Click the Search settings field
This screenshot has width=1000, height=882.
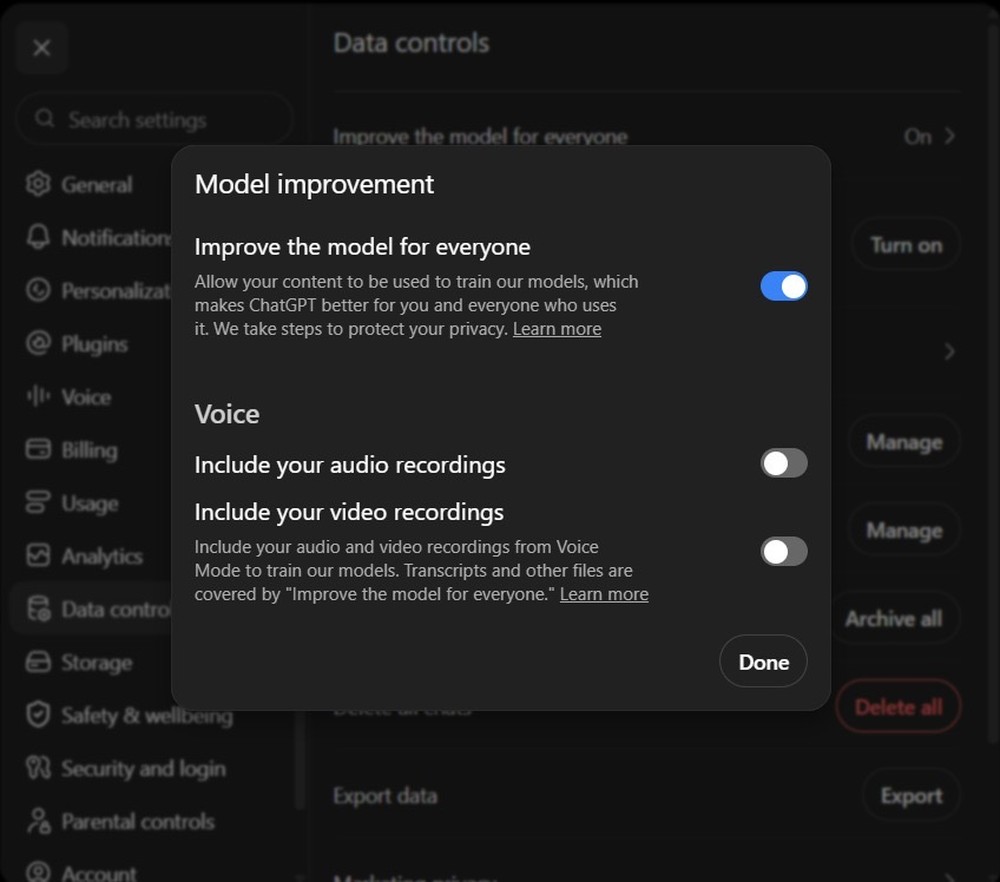tap(155, 119)
